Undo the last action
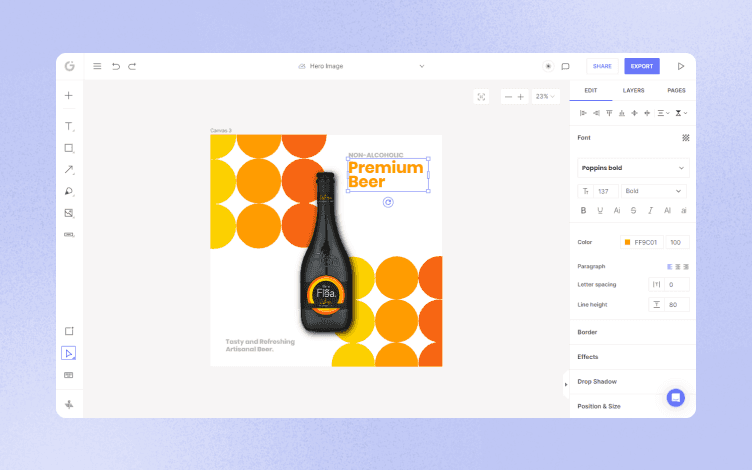Viewport: 752px width, 470px height. [116, 66]
